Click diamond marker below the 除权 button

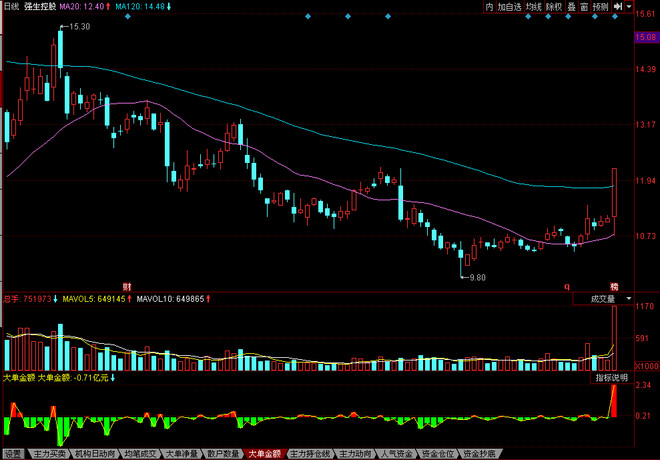(548, 16)
